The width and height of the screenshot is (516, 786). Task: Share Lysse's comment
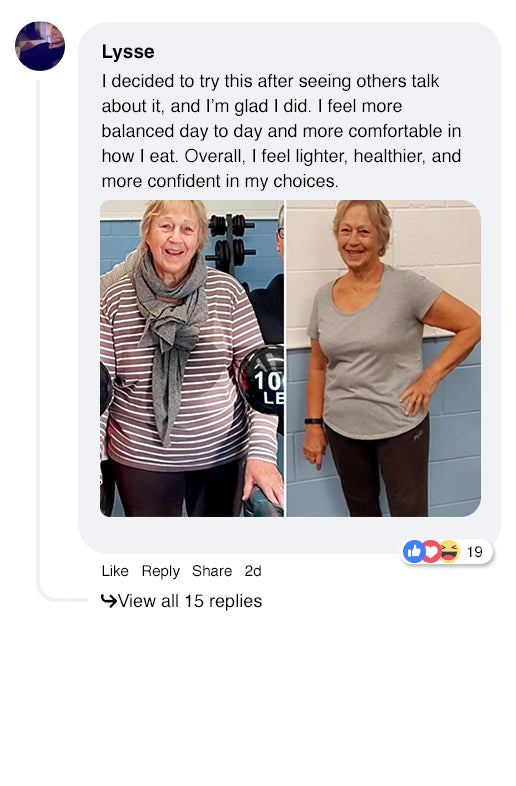click(212, 571)
